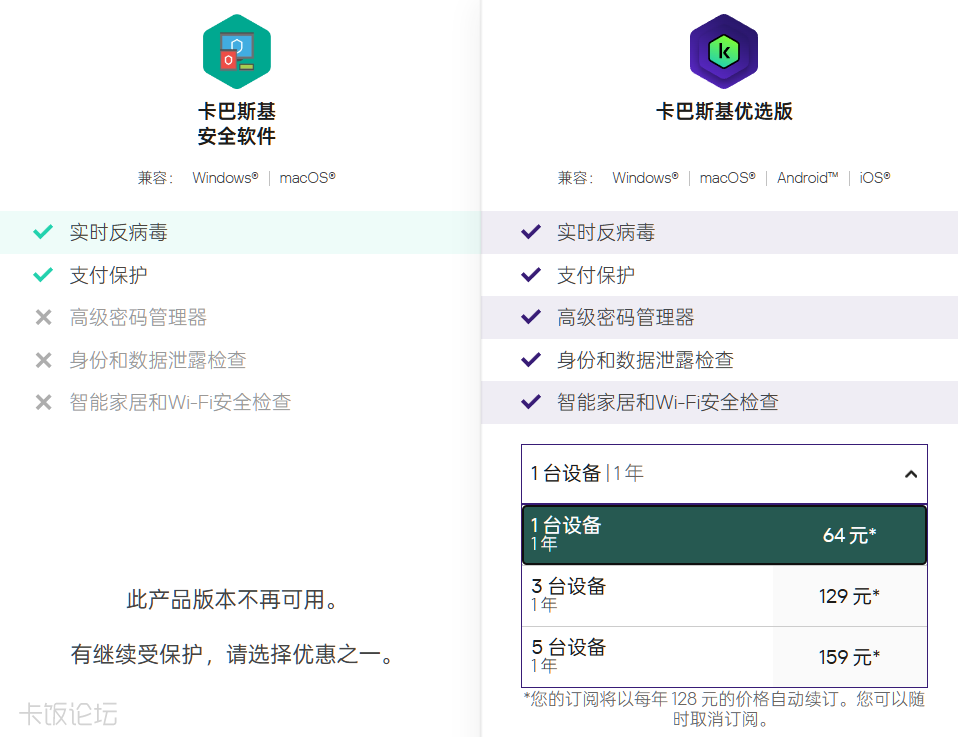Click purple checkmark for 身份和数据泄露检查
The height and width of the screenshot is (737, 958).
pyautogui.click(x=530, y=360)
